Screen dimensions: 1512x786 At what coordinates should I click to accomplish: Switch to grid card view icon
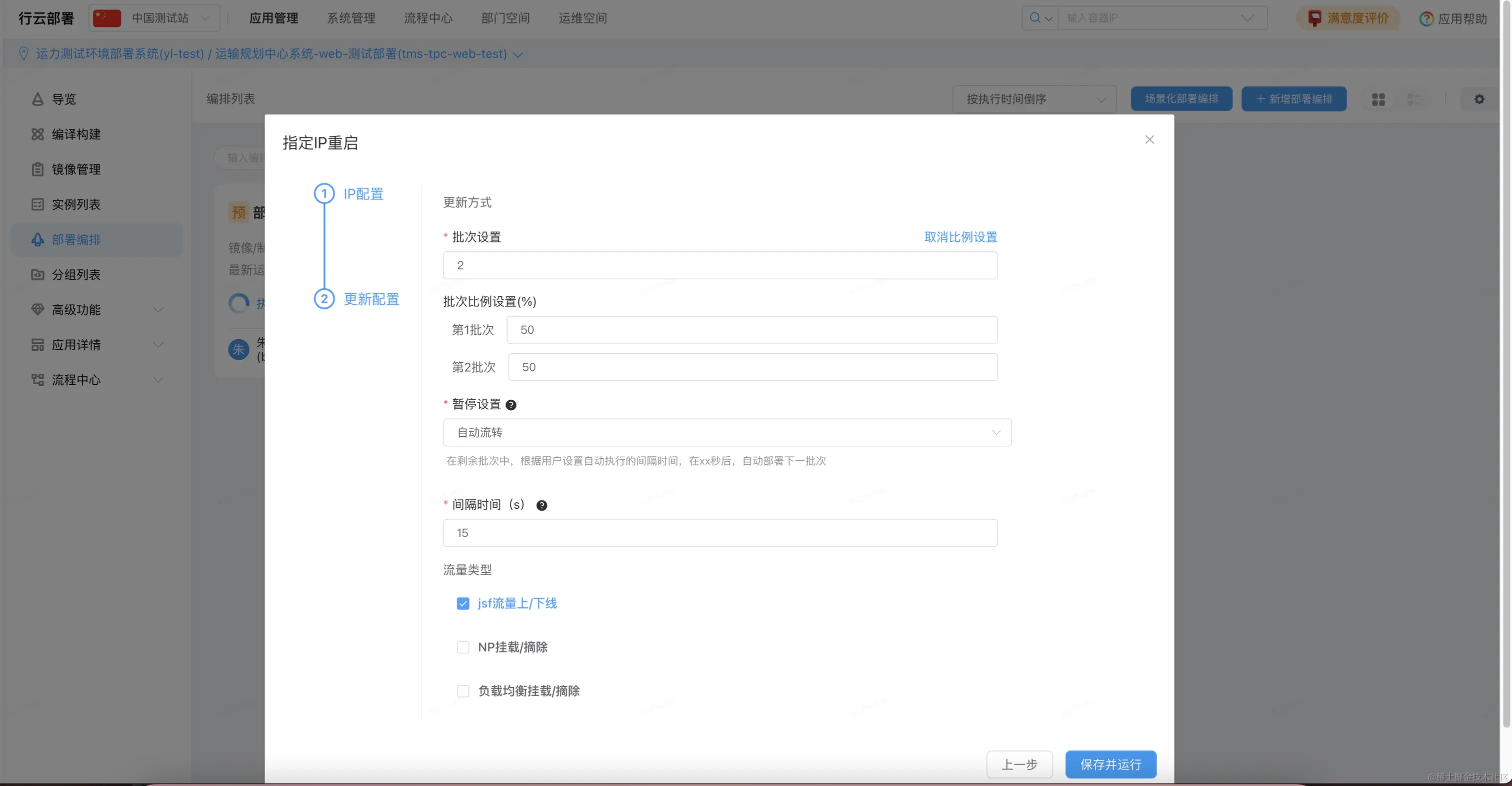pos(1378,99)
